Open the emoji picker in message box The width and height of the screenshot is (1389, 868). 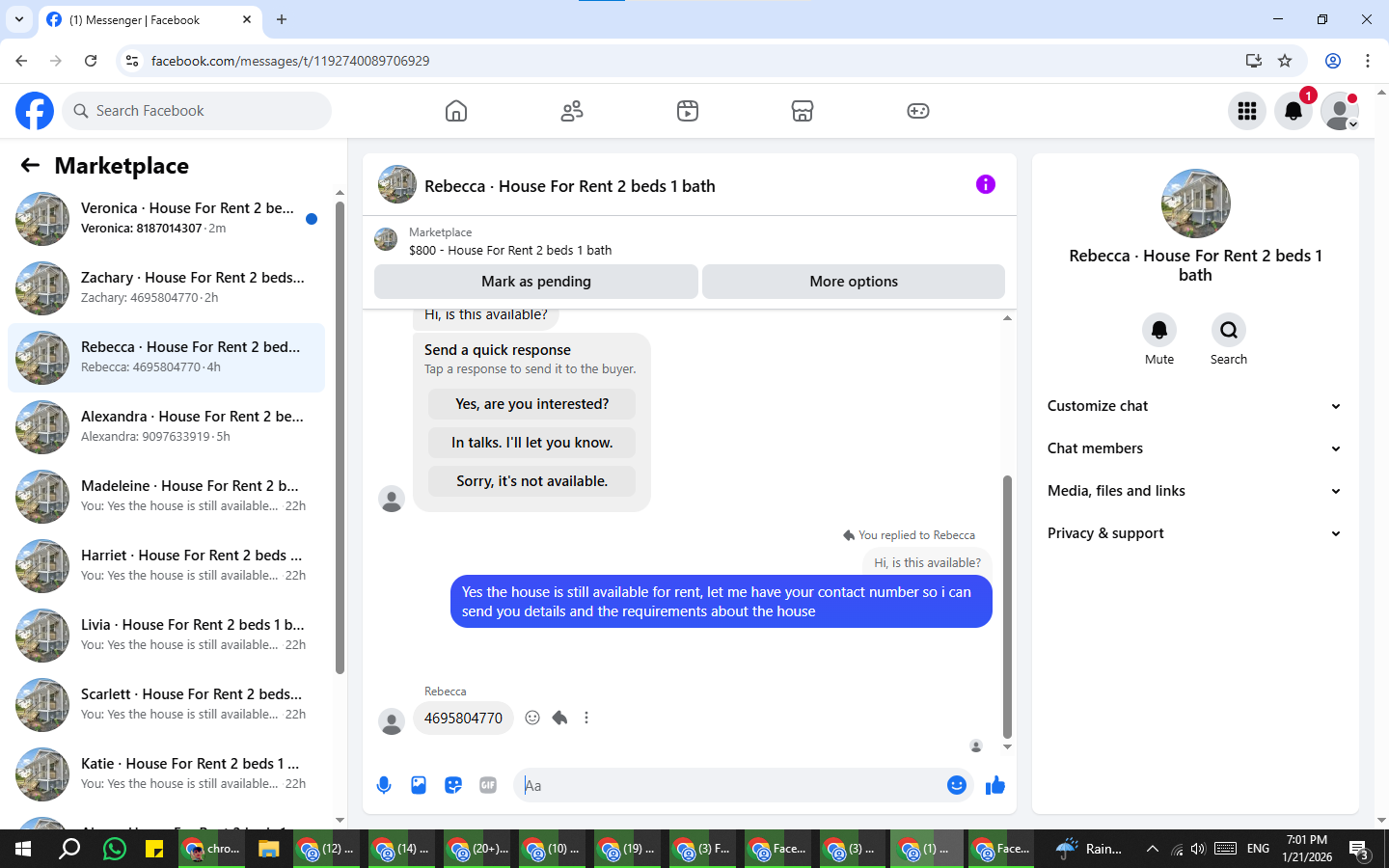[957, 785]
